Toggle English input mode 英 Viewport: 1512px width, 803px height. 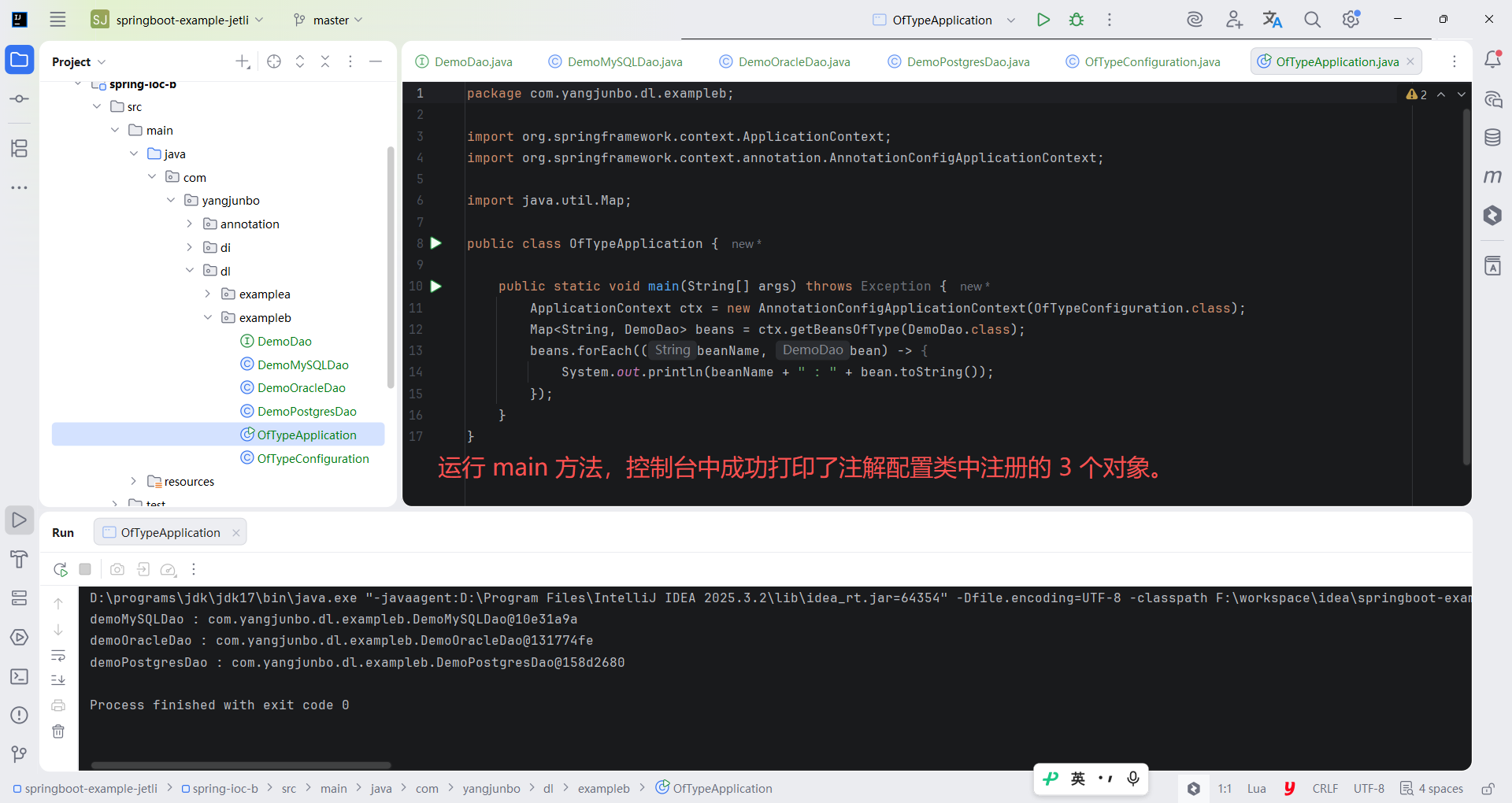1078,779
